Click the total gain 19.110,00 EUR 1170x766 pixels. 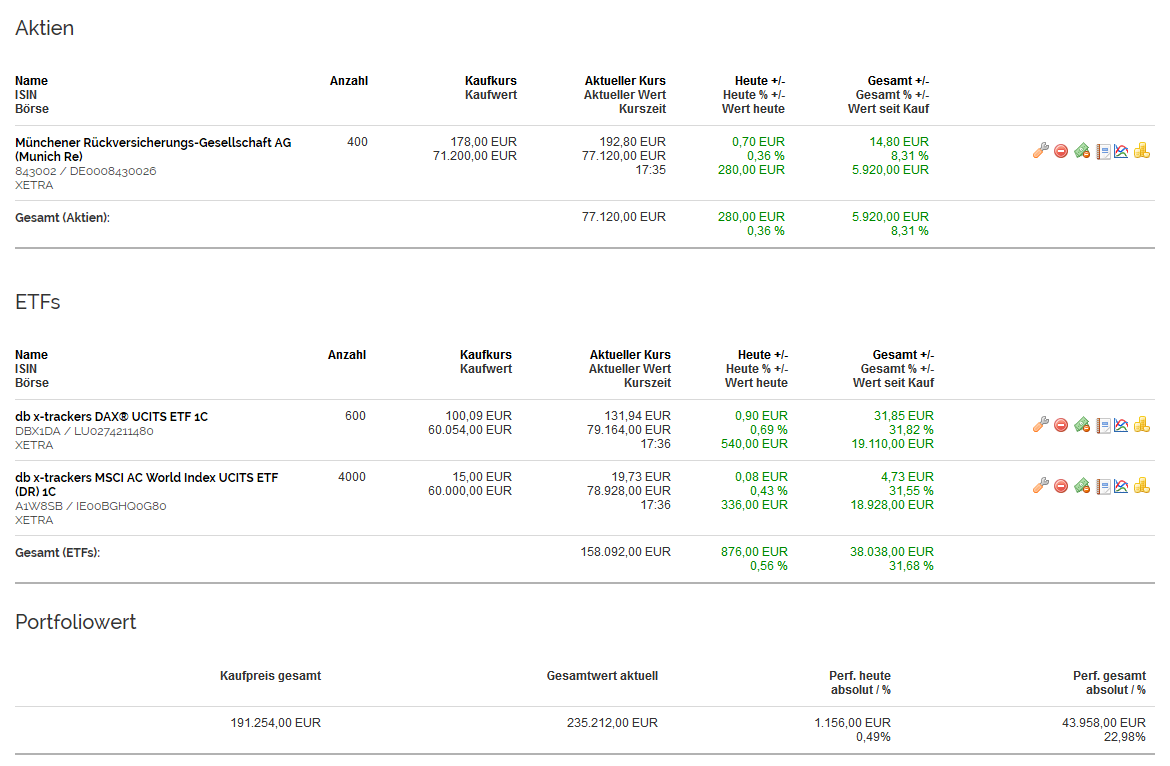pyautogui.click(x=892, y=444)
